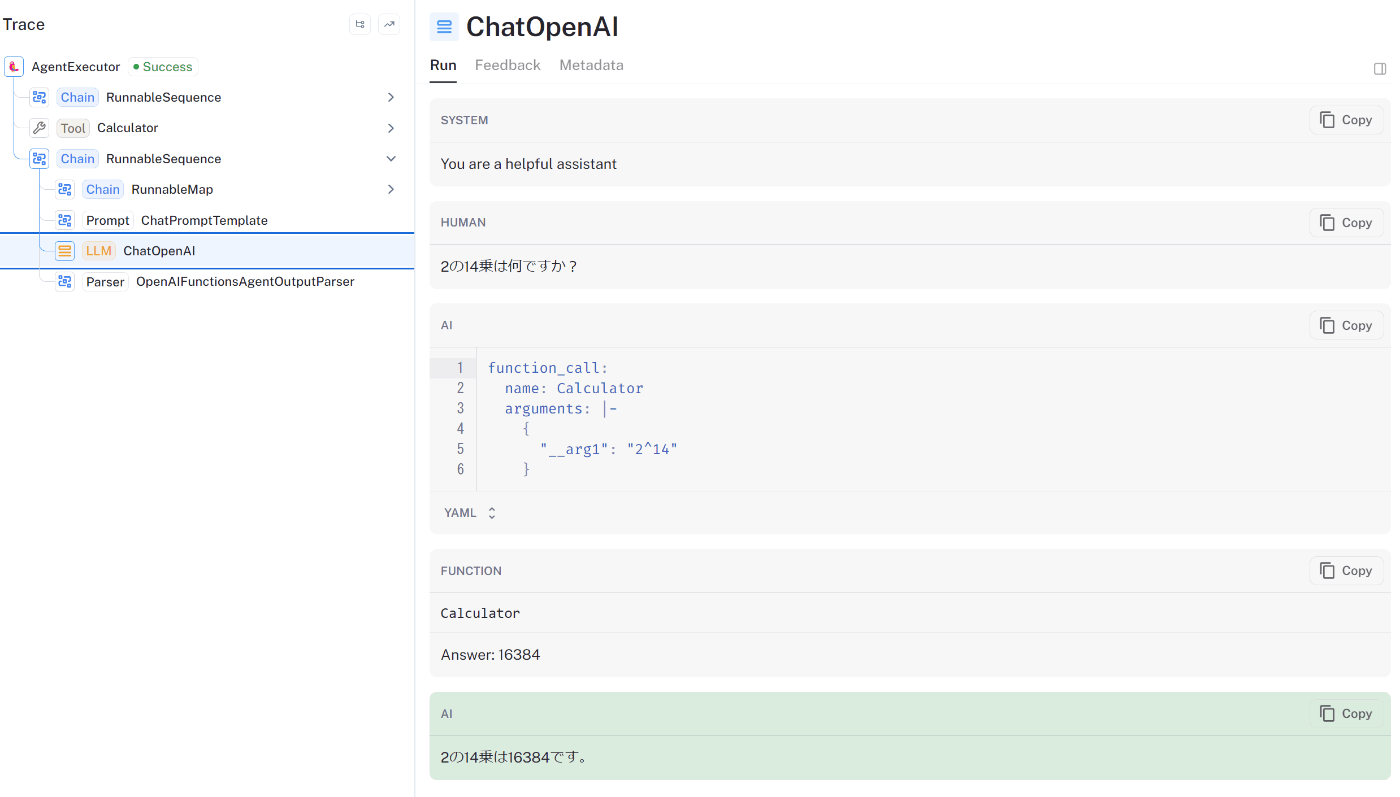Click the Trace panel heading
The width and height of the screenshot is (1400, 797).
point(24,24)
